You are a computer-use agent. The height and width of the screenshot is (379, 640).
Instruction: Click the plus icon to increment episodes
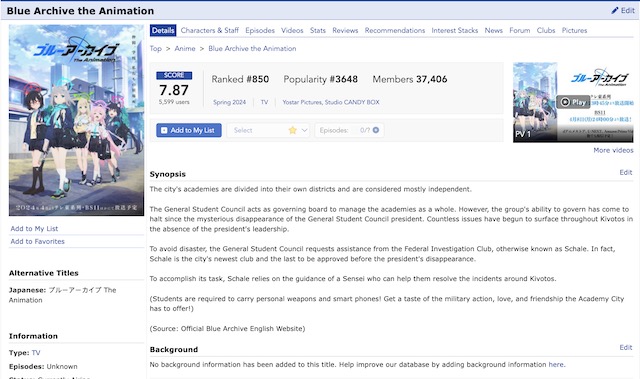click(376, 130)
